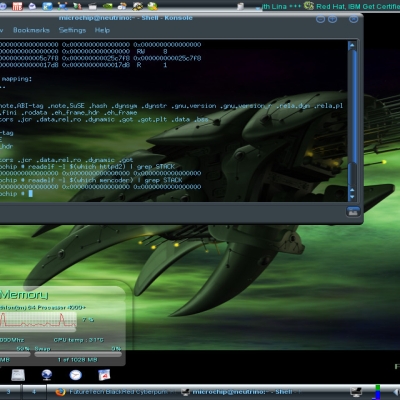Click the Konsole title 'microchip@neutrino:~ - Shell - Konsole'
Image resolution: width=400 pixels, height=400 pixels.
click(x=126, y=18)
